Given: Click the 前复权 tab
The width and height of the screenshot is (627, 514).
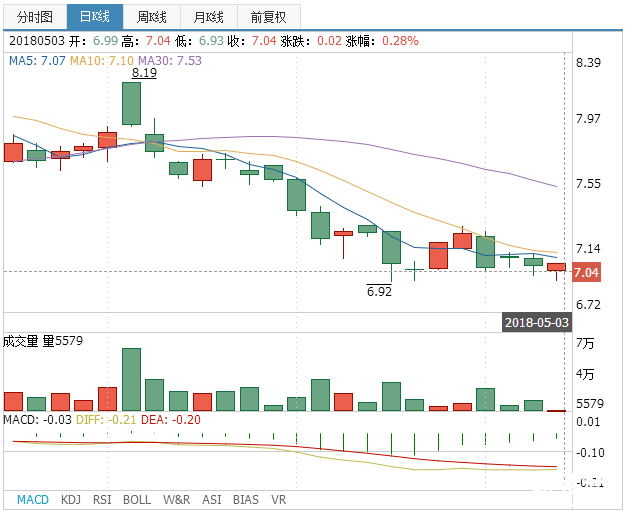Looking at the screenshot, I should point(269,17).
